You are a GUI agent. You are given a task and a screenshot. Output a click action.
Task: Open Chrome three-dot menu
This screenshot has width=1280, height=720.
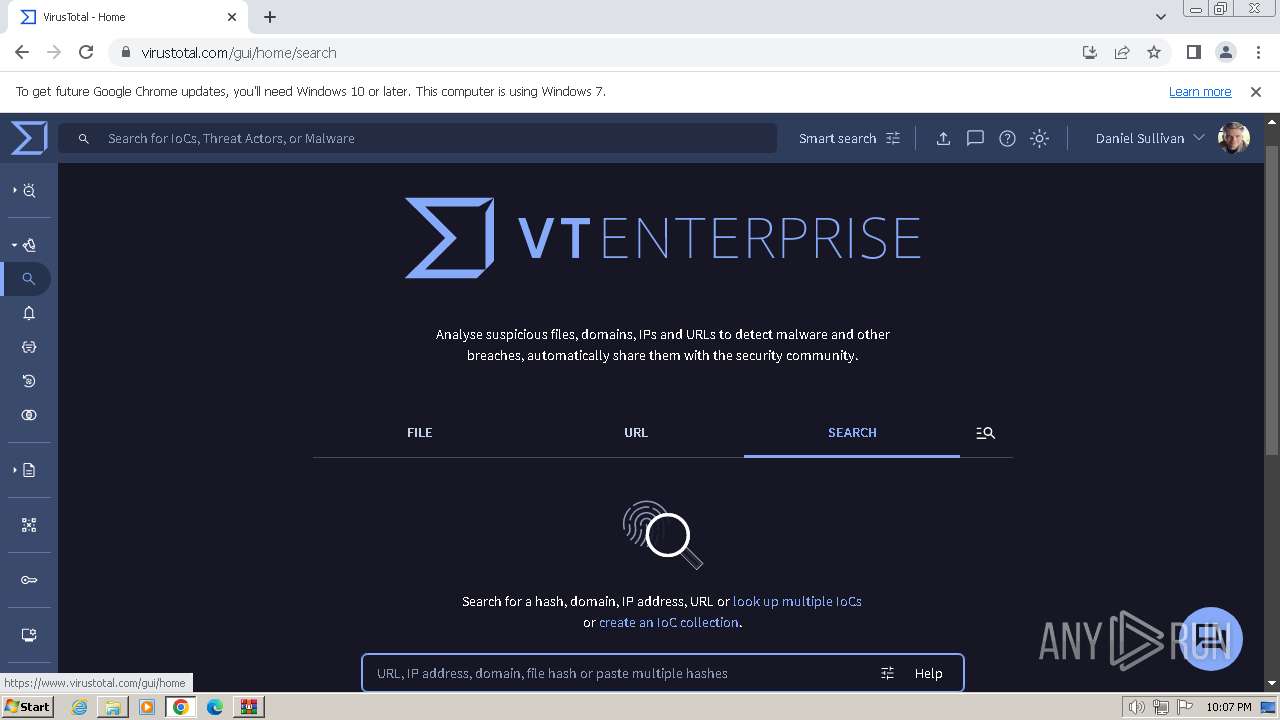click(1257, 52)
